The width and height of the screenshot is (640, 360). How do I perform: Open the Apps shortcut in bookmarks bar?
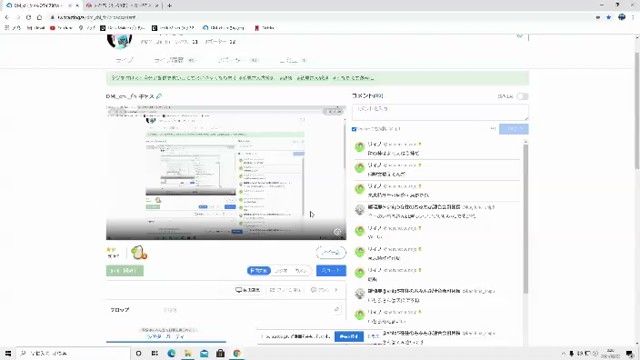click(12, 28)
